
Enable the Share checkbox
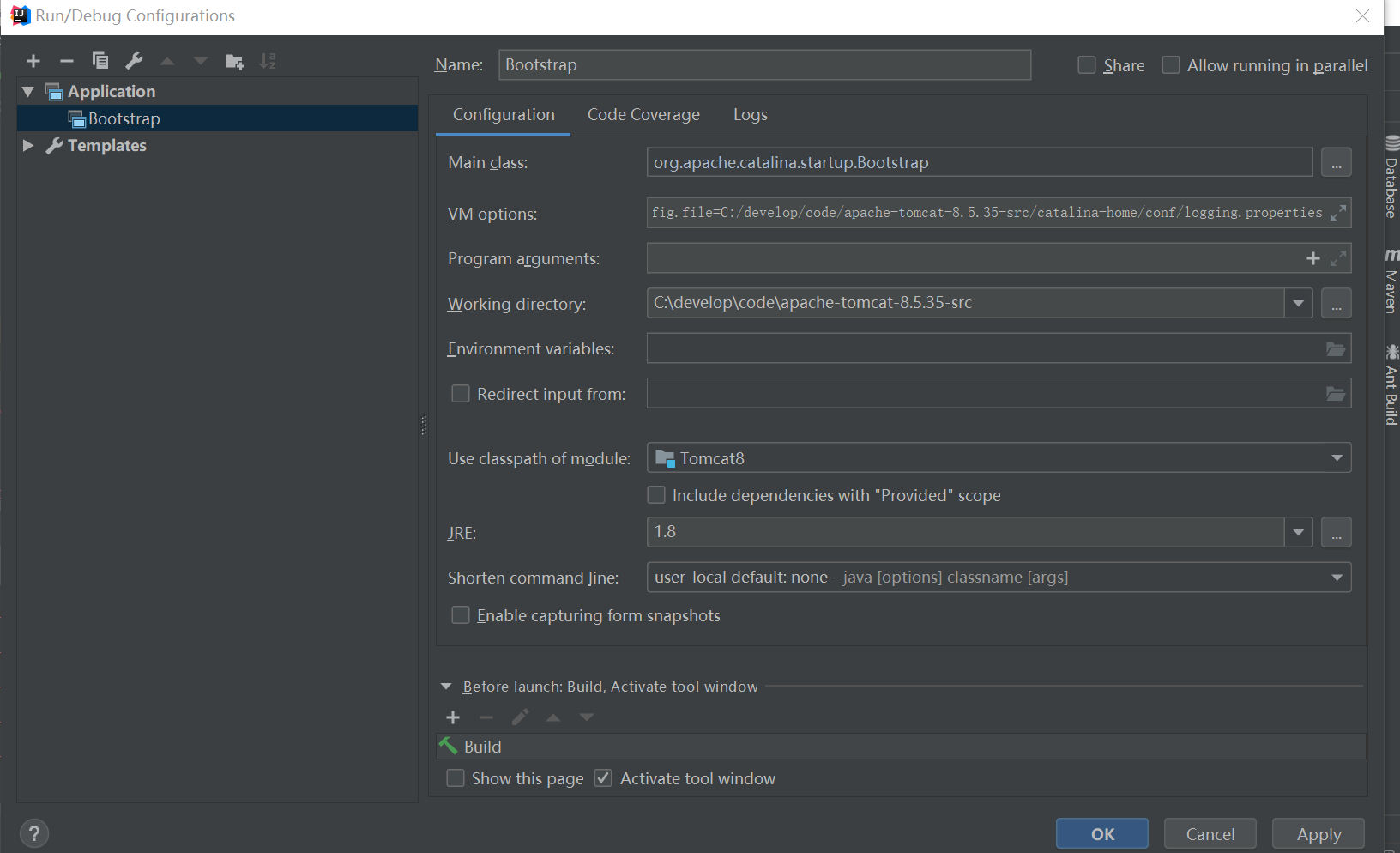[1087, 65]
